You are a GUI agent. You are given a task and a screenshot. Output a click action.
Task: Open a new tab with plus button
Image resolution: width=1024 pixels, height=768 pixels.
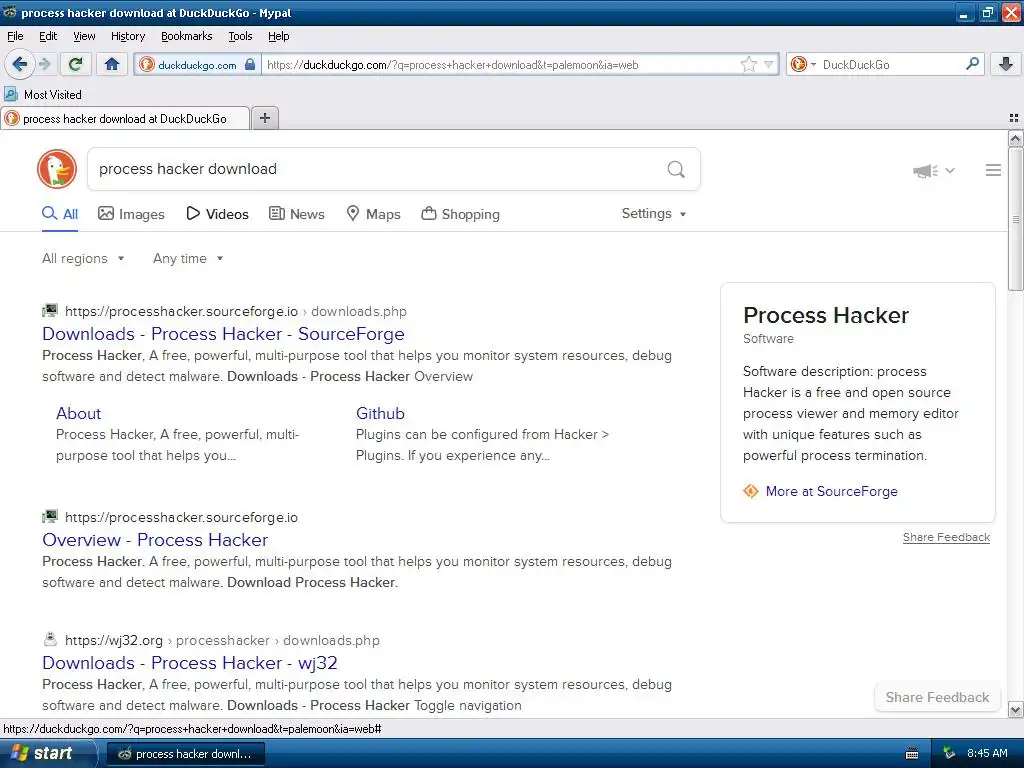(x=264, y=118)
